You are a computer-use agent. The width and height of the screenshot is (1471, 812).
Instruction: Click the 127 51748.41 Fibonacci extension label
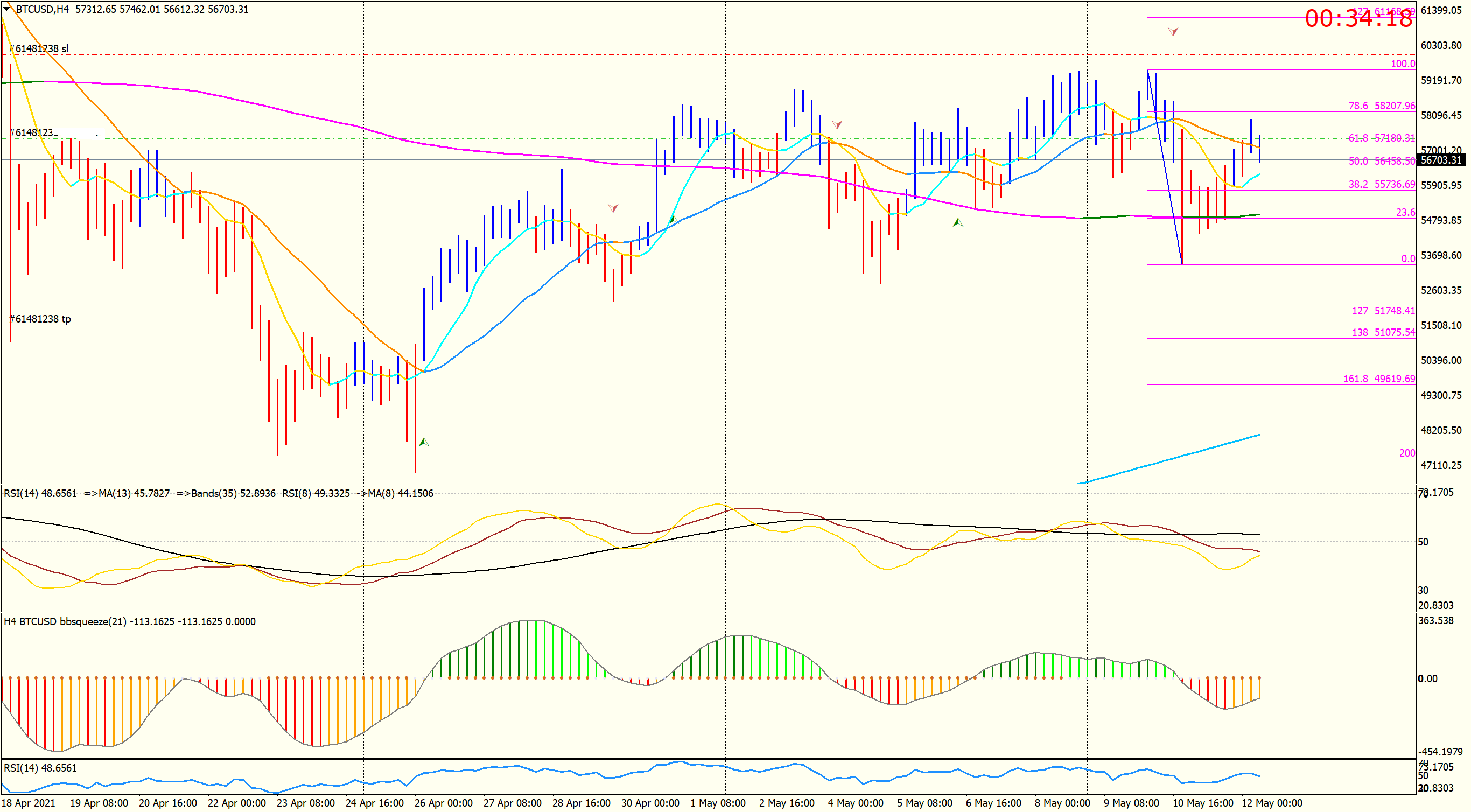(x=1383, y=311)
